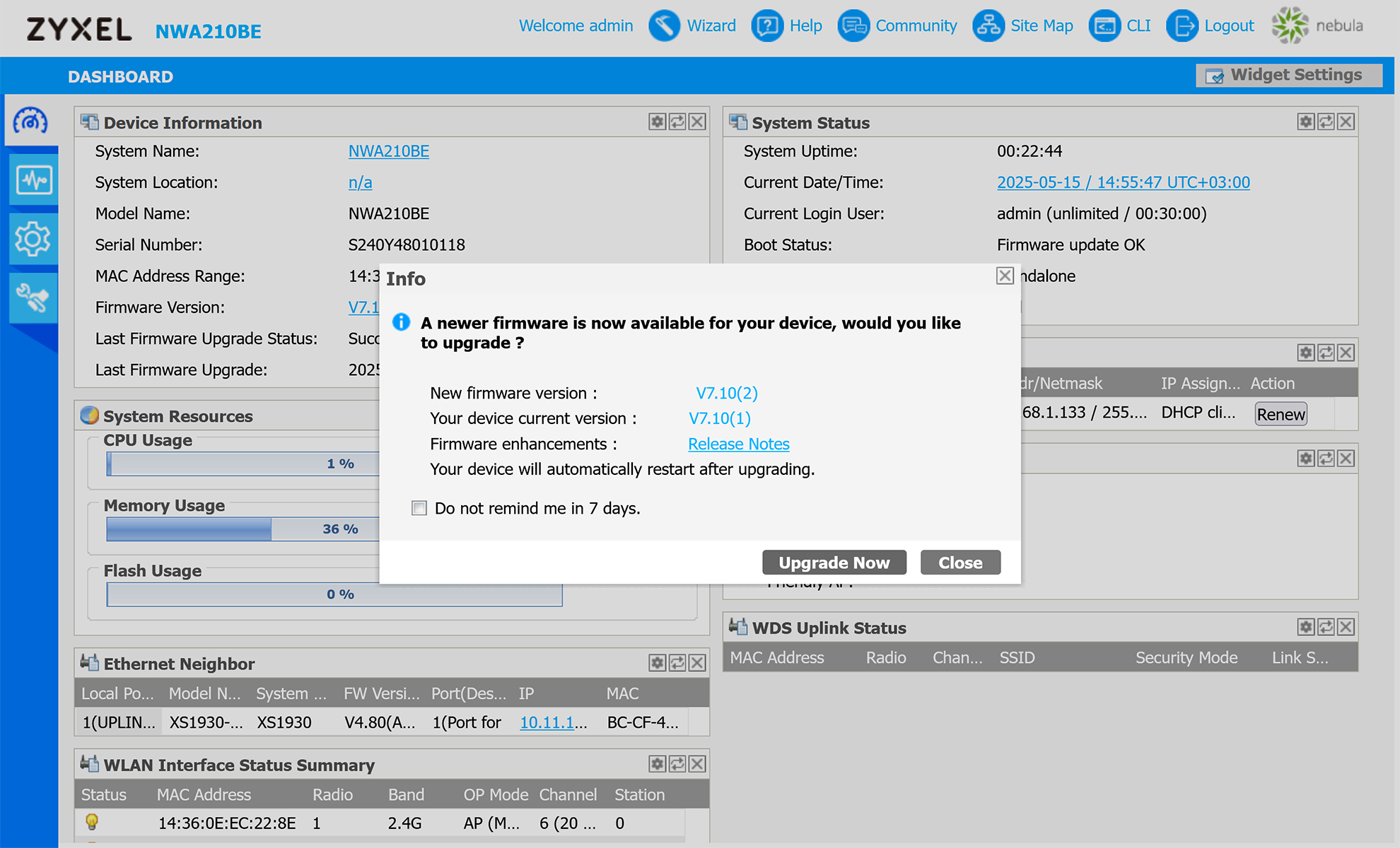Open the Release Notes link
The width and height of the screenshot is (1400, 848).
coord(739,444)
